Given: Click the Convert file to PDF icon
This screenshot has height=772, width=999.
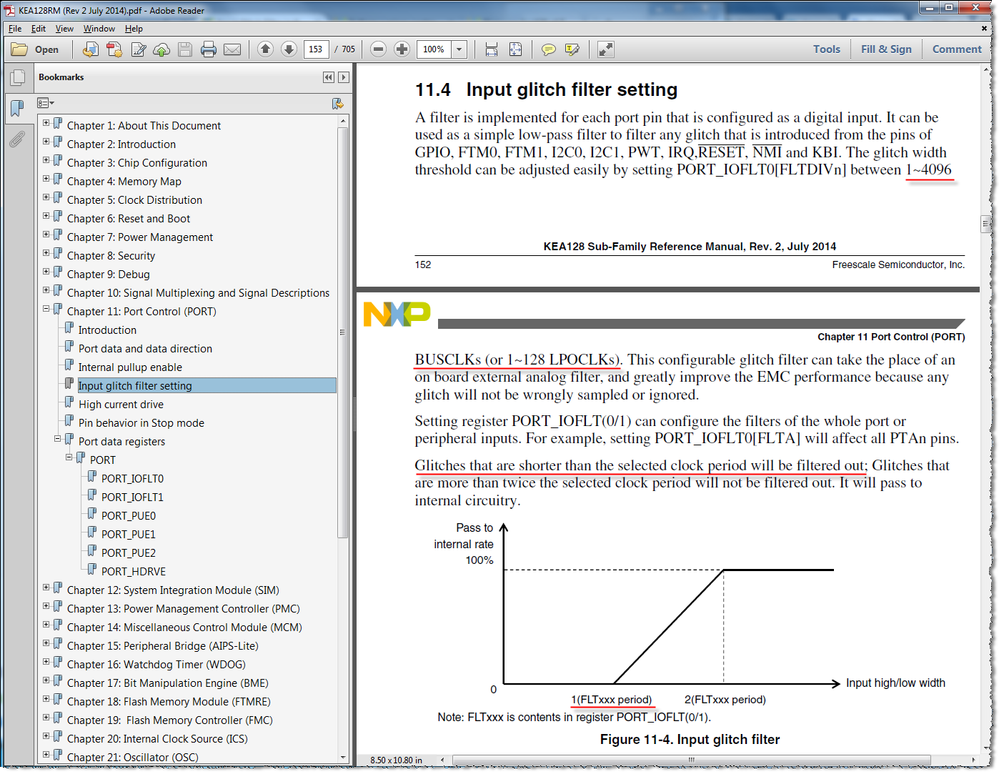Looking at the screenshot, I should (x=115, y=49).
